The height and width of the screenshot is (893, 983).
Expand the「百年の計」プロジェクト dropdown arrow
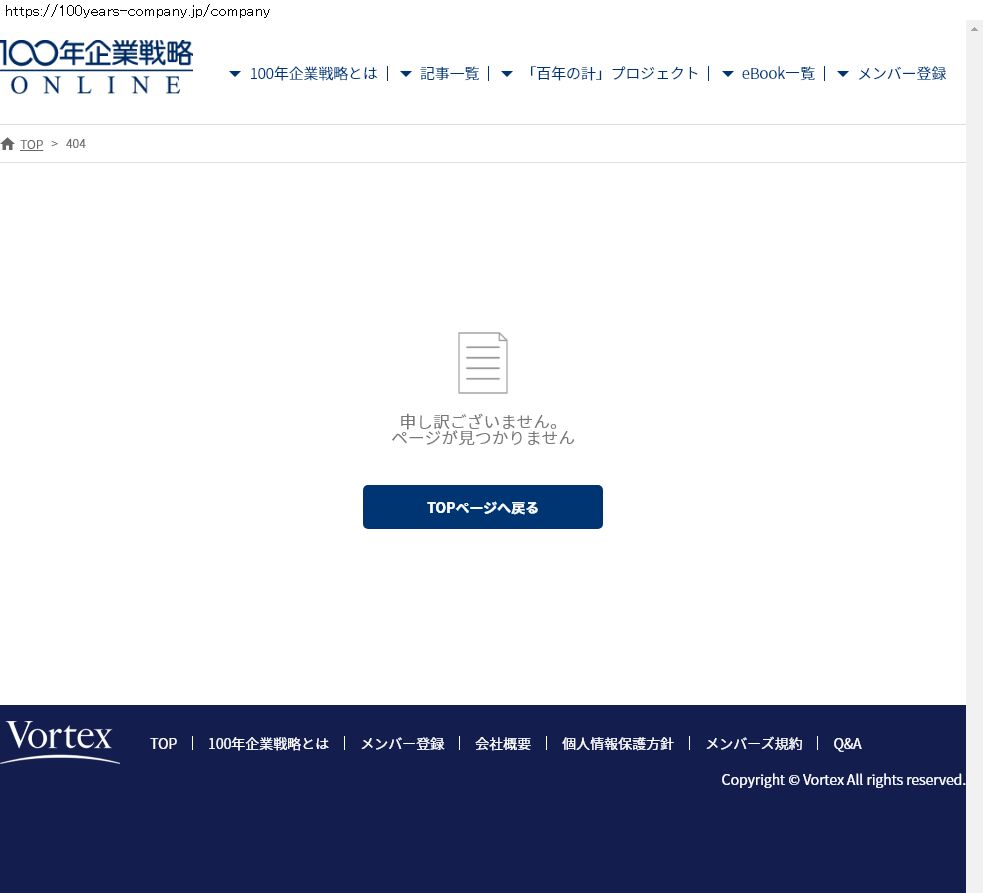(x=507, y=74)
